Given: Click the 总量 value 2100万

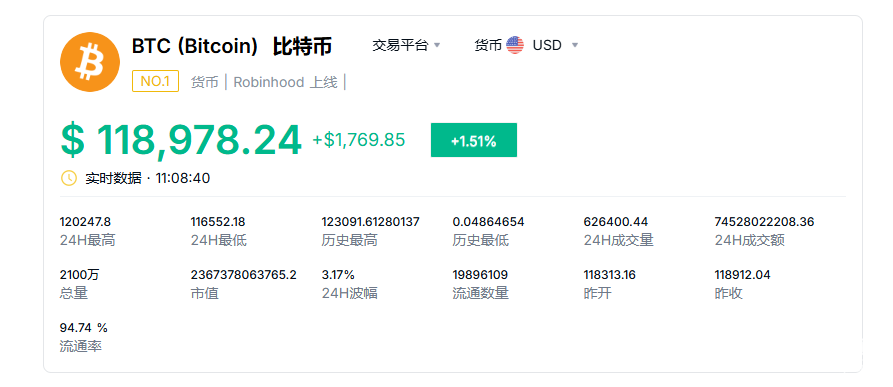Looking at the screenshot, I should (x=79, y=275).
